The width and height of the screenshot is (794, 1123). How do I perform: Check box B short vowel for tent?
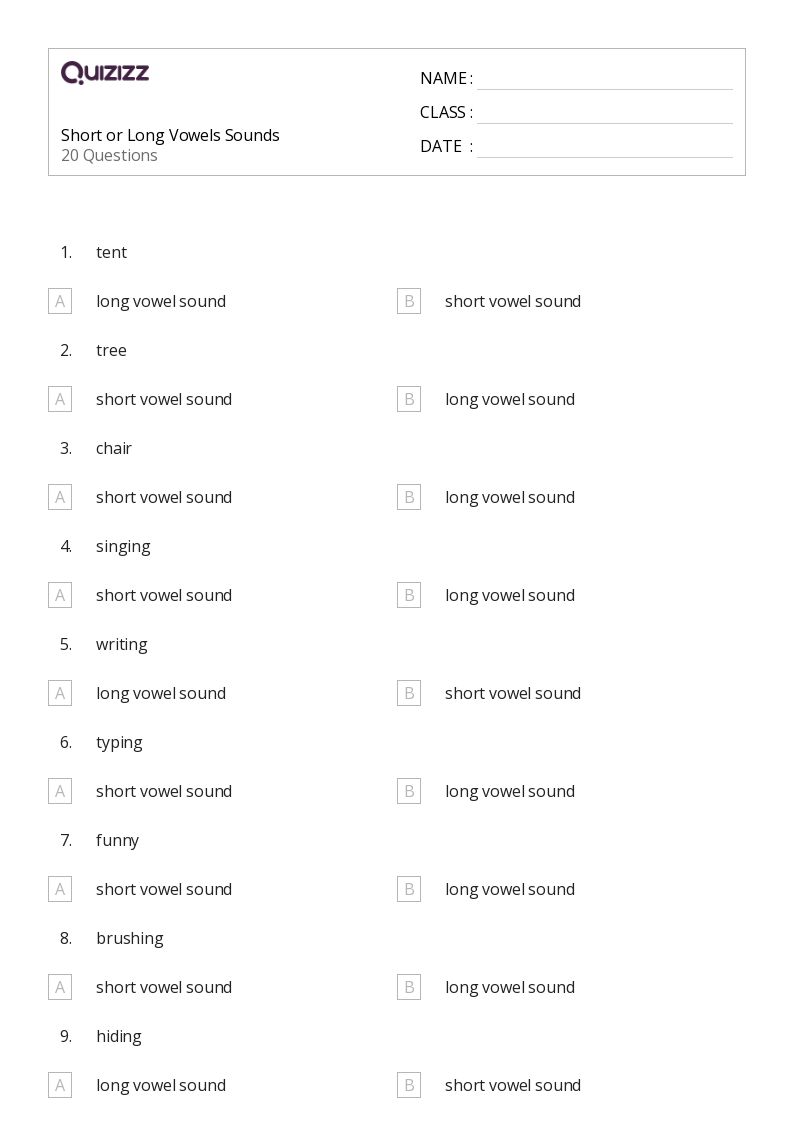409,302
